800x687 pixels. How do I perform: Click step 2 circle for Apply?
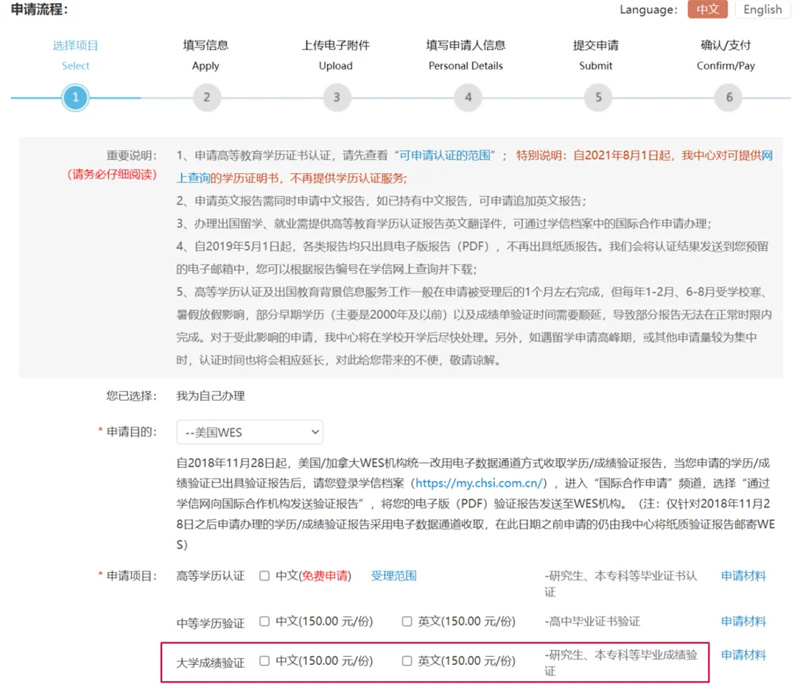[x=206, y=97]
